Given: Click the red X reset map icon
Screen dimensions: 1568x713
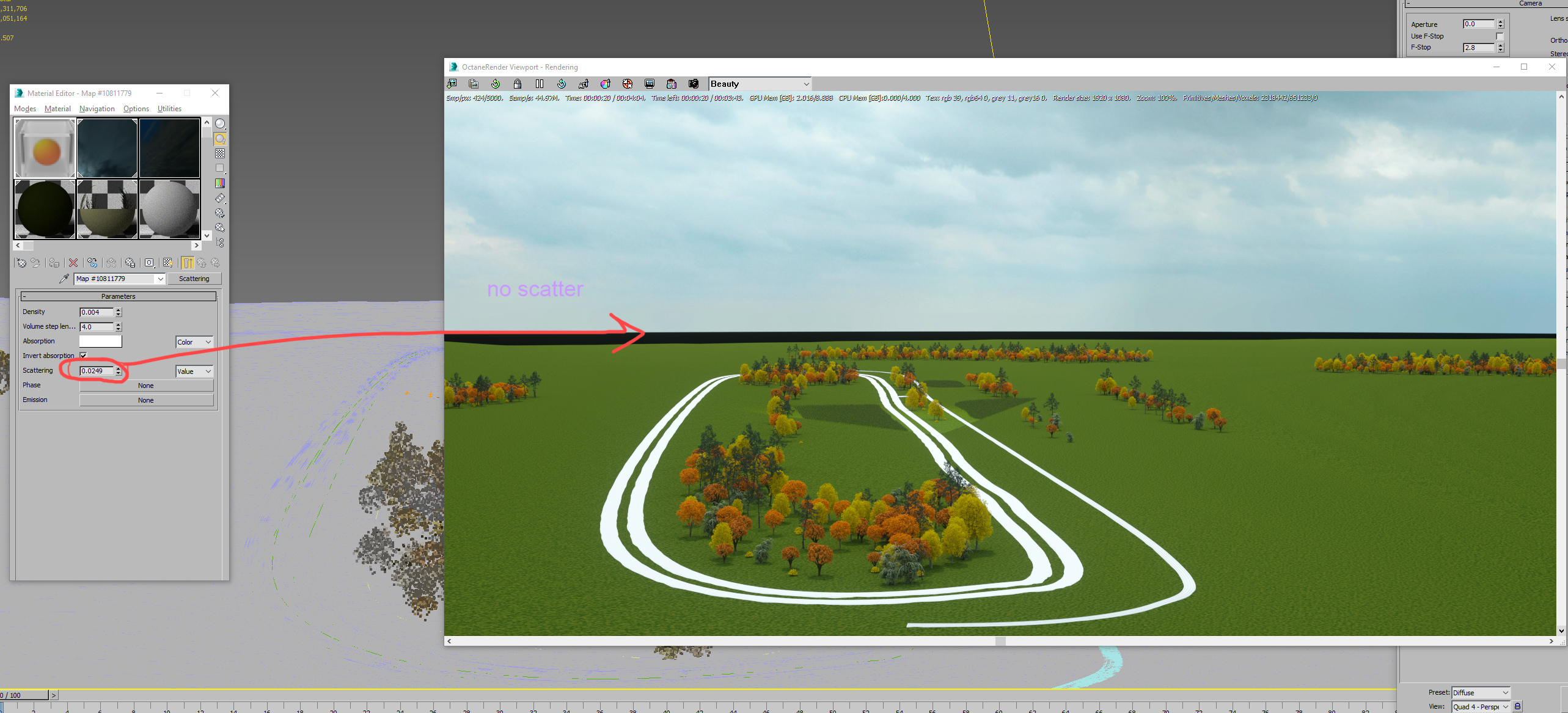Looking at the screenshot, I should [73, 263].
